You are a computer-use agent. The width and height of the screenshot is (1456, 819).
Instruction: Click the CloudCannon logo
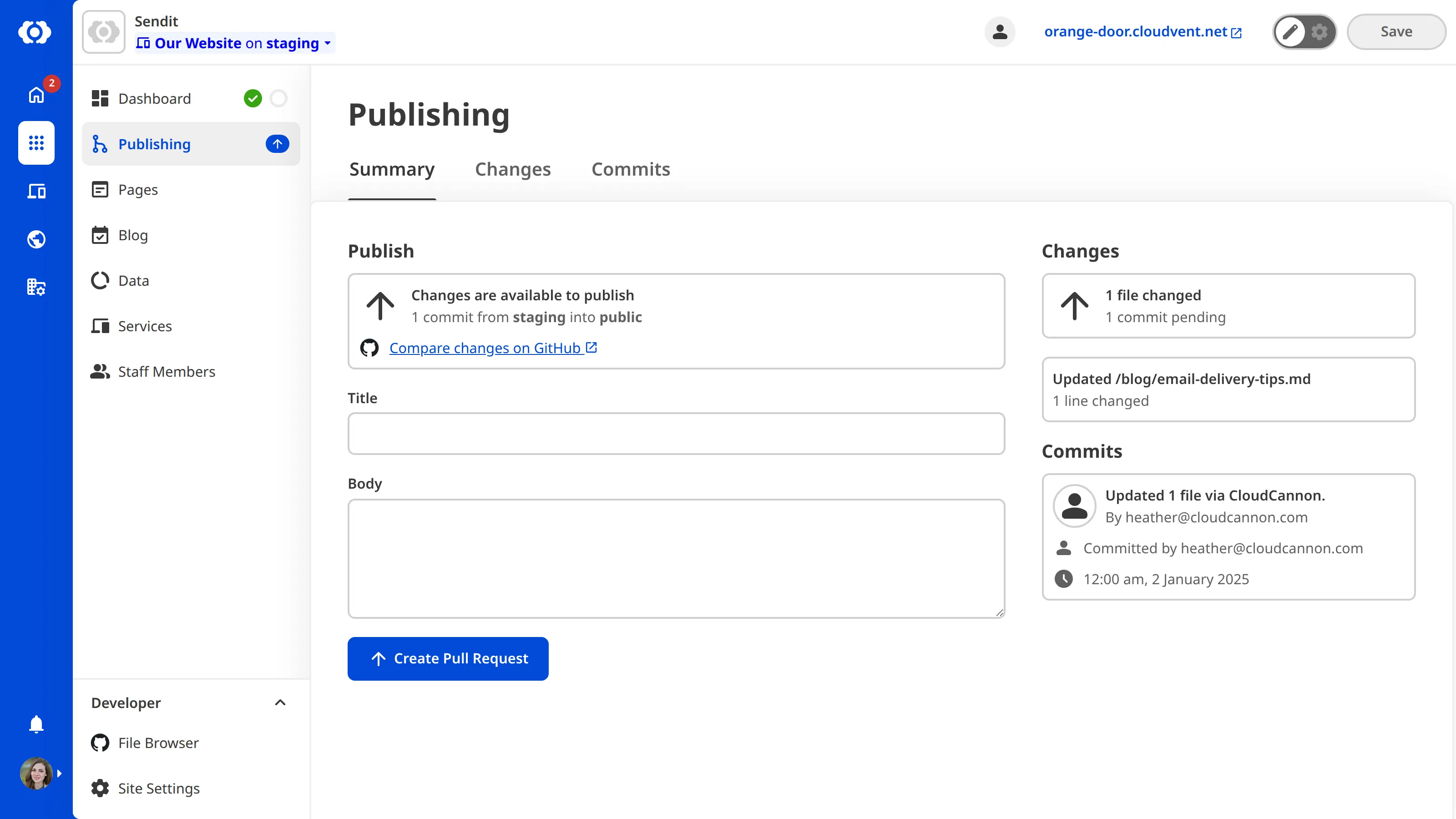[35, 32]
